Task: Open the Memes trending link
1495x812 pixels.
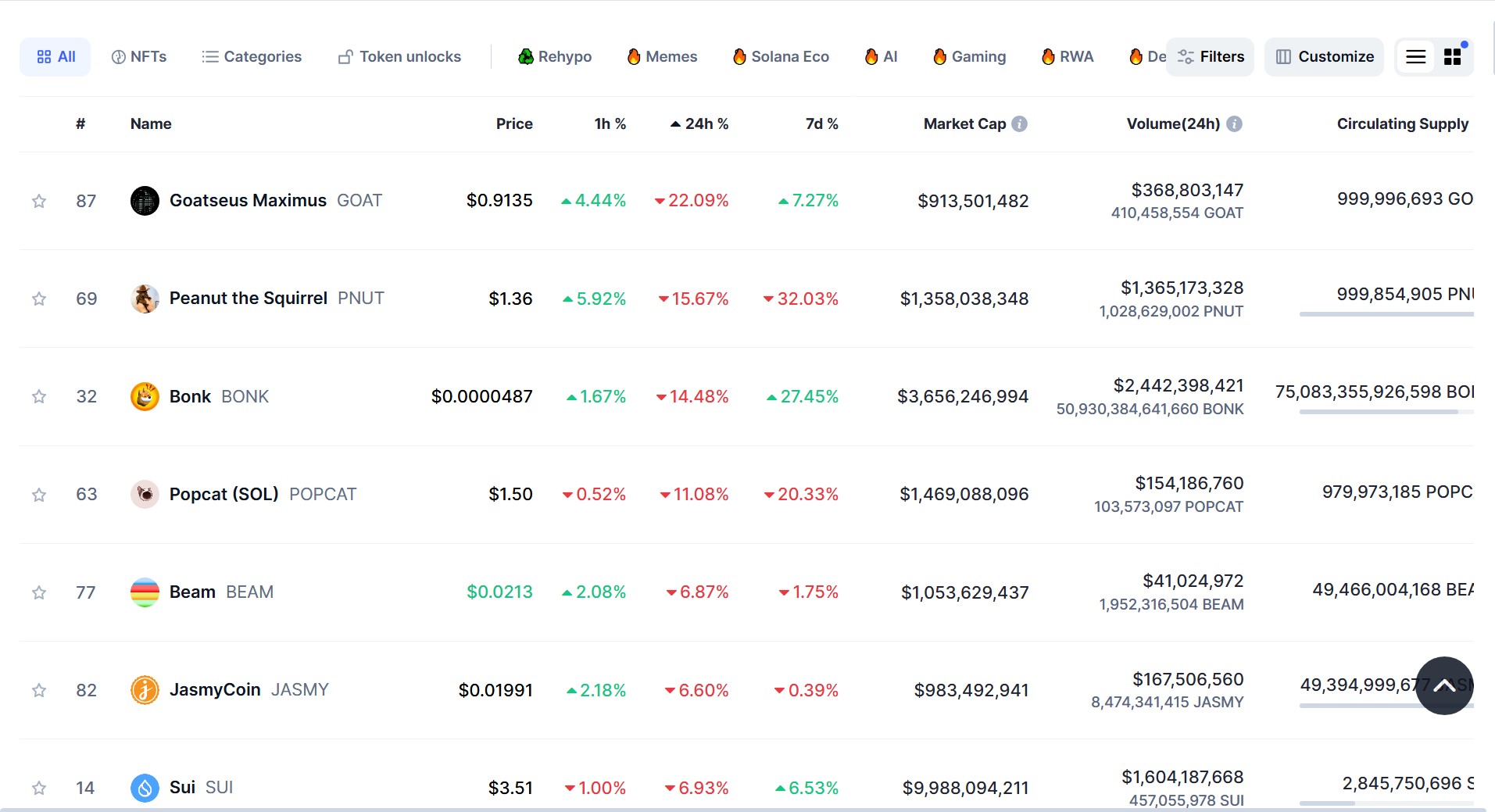Action: click(x=662, y=57)
